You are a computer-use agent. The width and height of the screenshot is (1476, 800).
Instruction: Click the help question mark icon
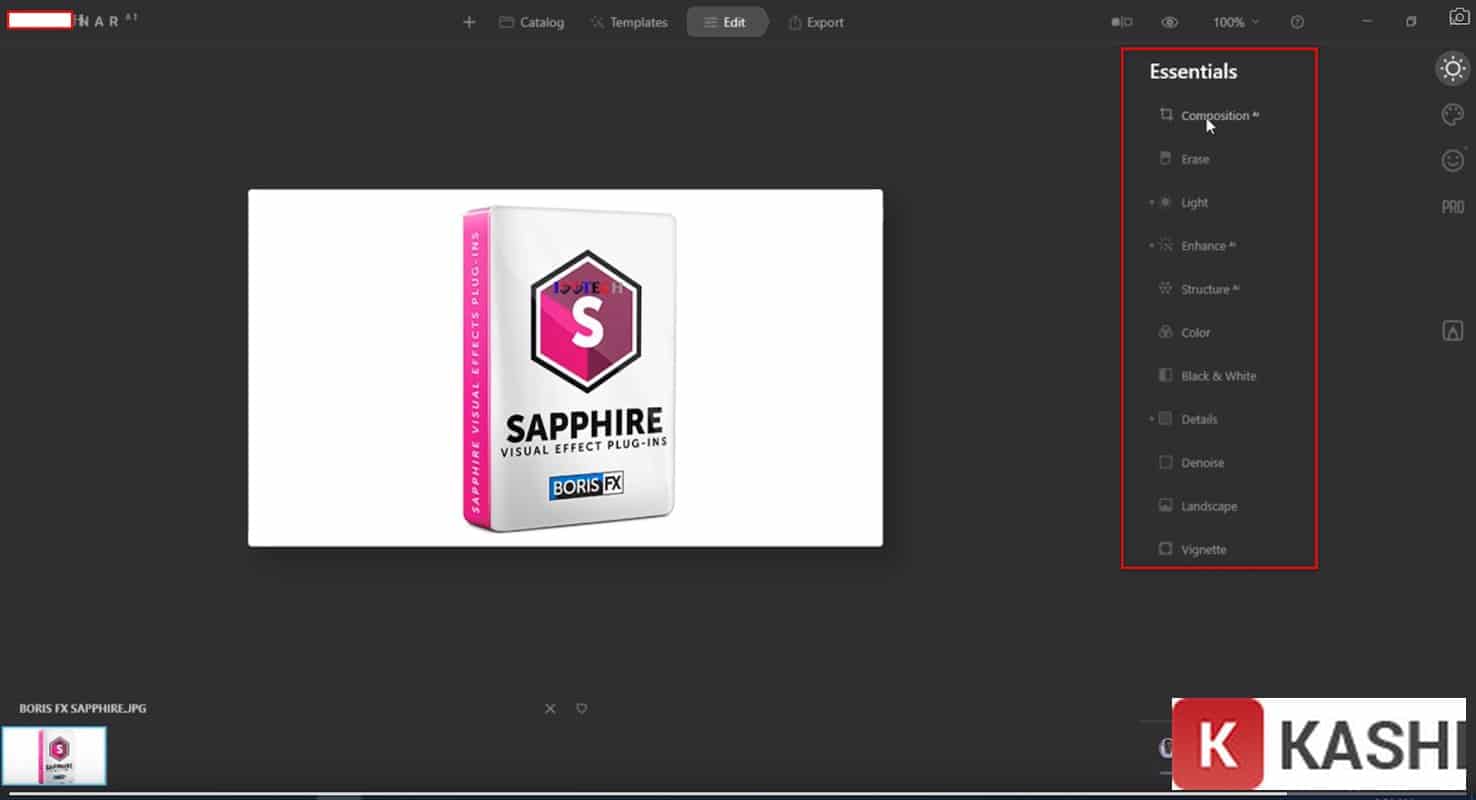[x=1297, y=22]
